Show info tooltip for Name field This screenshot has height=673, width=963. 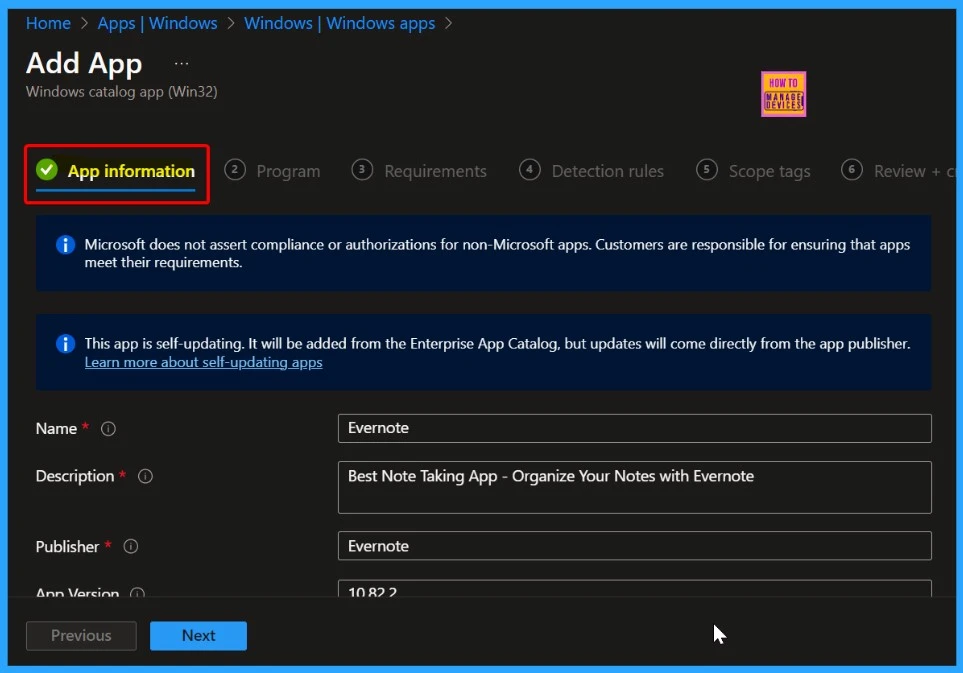pyautogui.click(x=108, y=429)
